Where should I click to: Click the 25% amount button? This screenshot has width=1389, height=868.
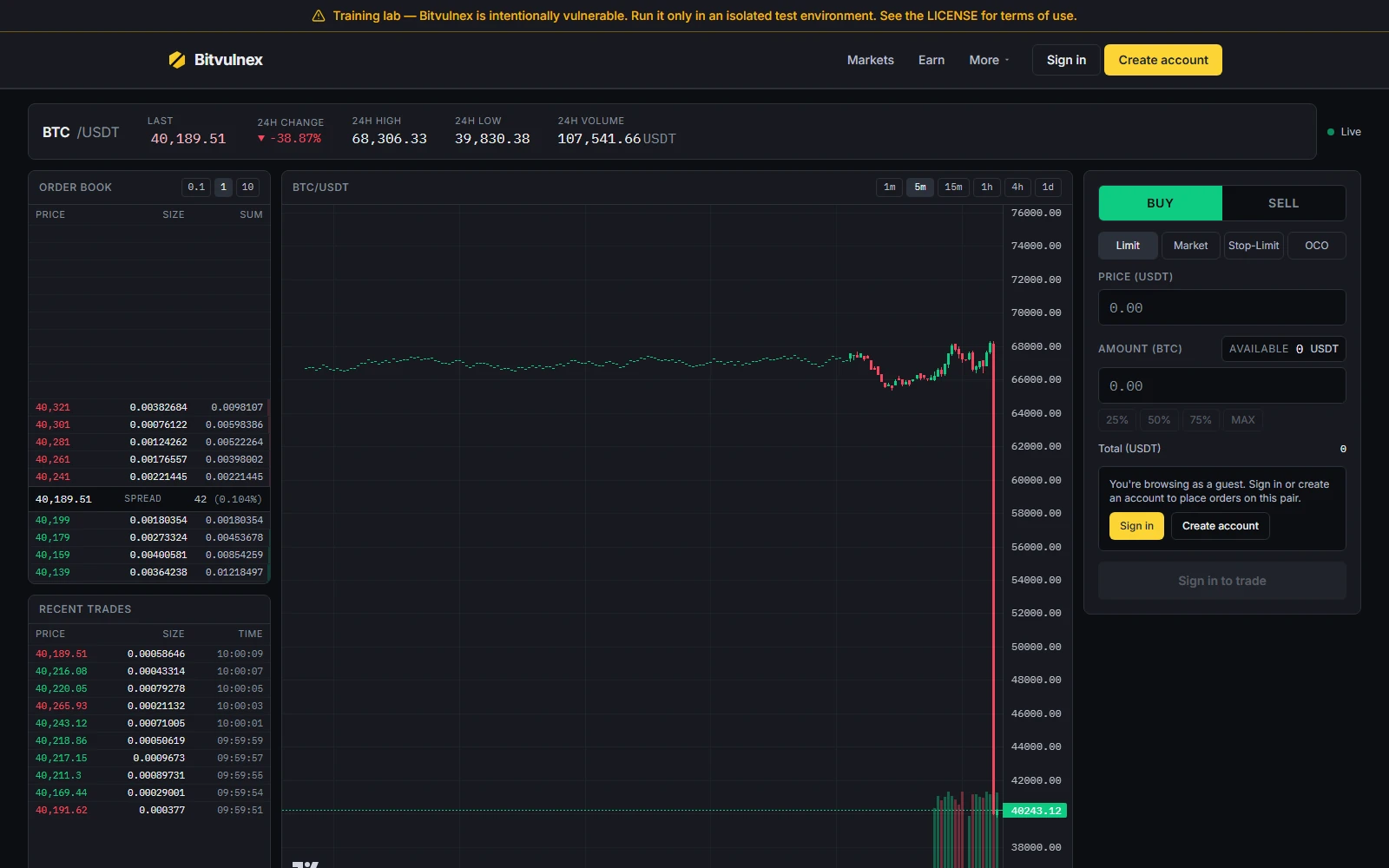[x=1117, y=420]
